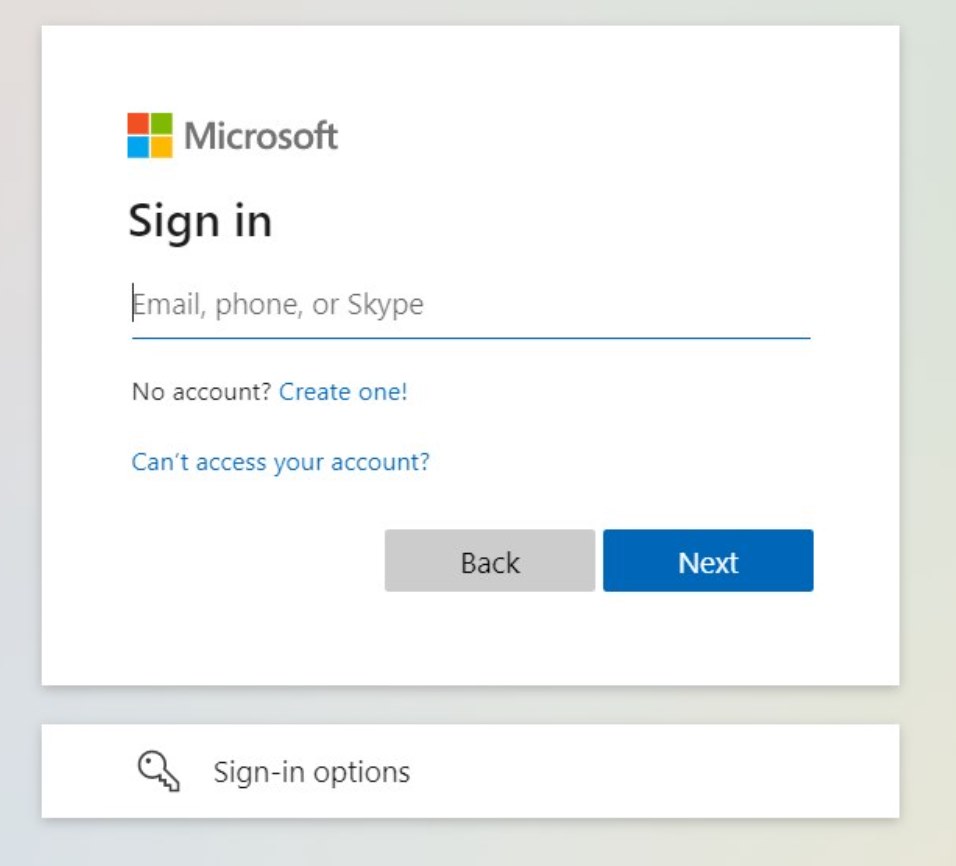Screen dimensions: 956x866
Task: Go back with the Back button
Action: click(490, 560)
